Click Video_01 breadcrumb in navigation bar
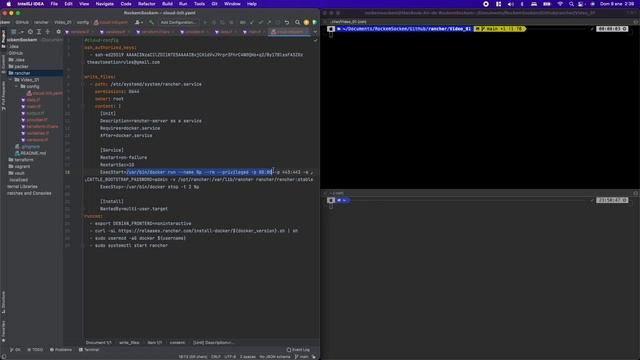 pyautogui.click(x=62, y=22)
